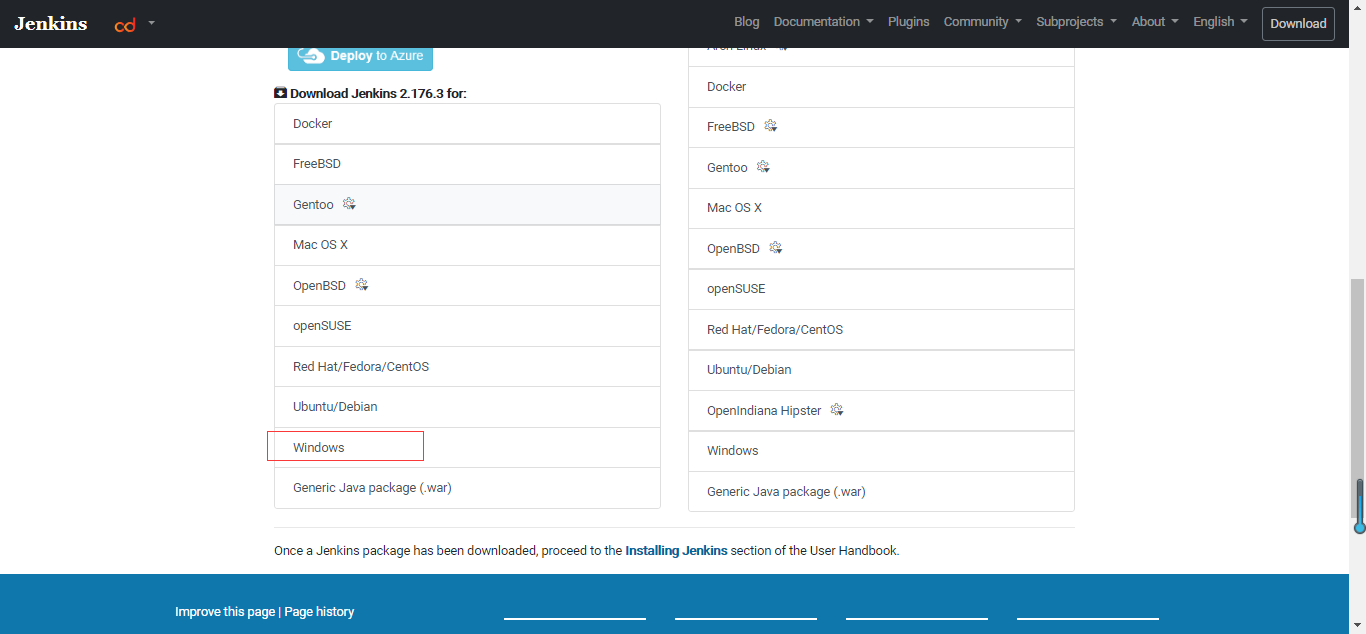Open the Plugins navigation item

pyautogui.click(x=908, y=22)
